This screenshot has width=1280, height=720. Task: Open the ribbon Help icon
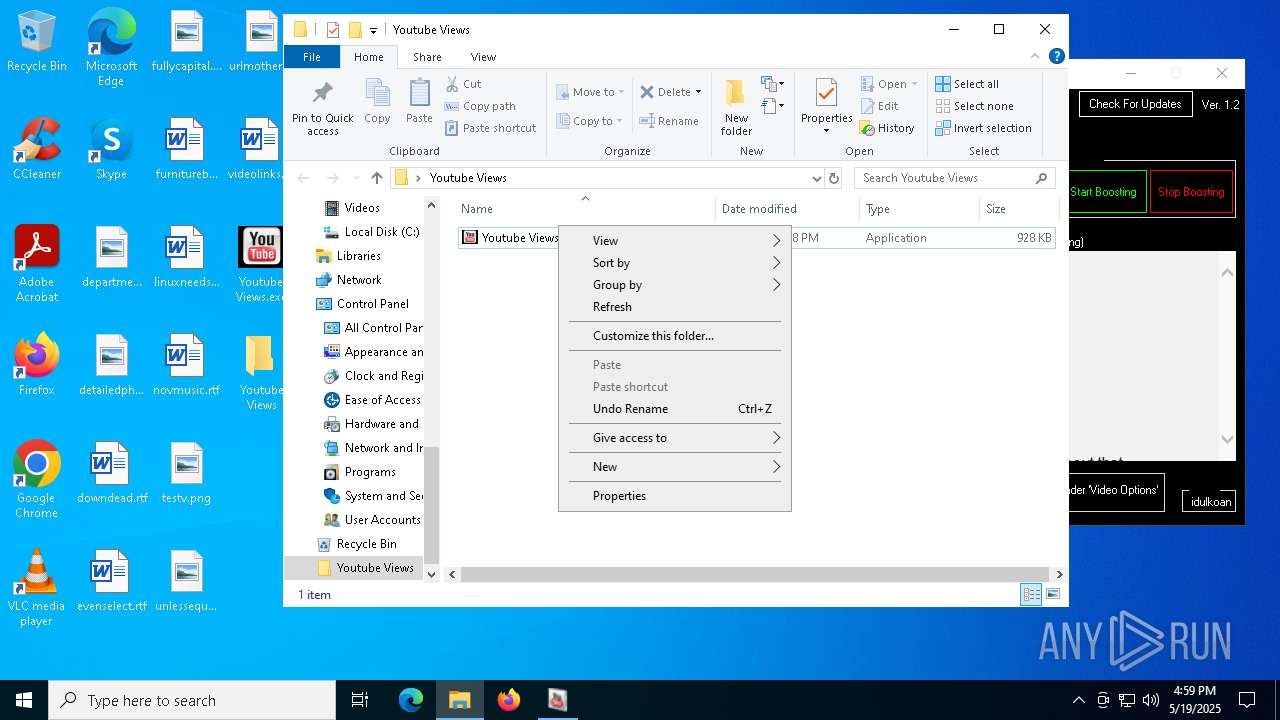[1056, 57]
